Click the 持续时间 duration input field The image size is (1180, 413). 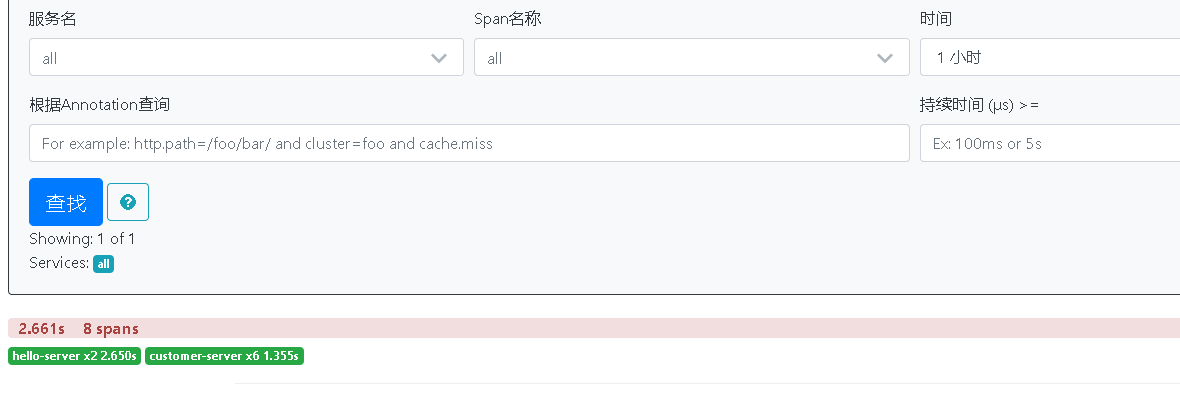click(1050, 143)
